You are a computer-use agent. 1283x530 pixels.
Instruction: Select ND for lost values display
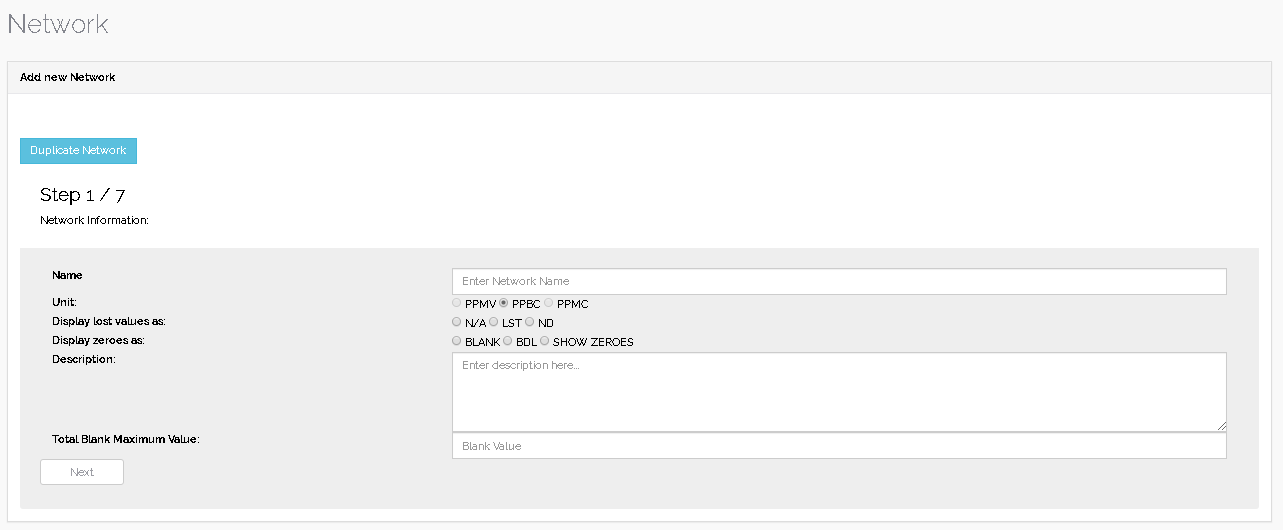click(530, 322)
